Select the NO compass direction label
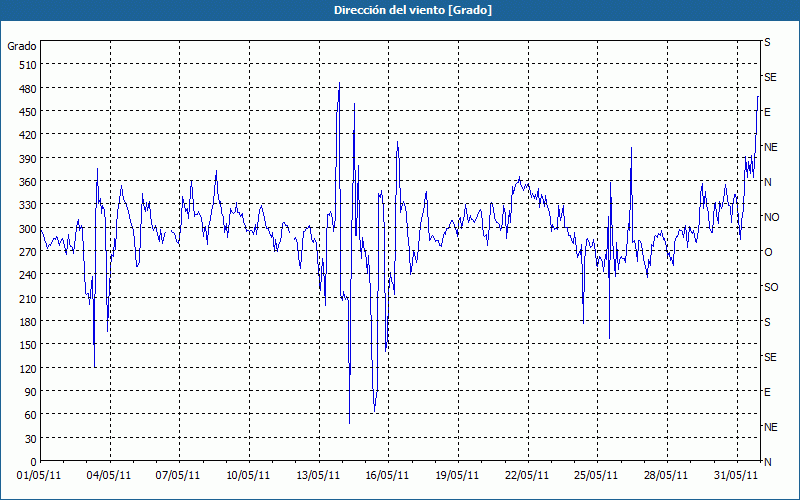800x500 pixels. click(x=771, y=217)
